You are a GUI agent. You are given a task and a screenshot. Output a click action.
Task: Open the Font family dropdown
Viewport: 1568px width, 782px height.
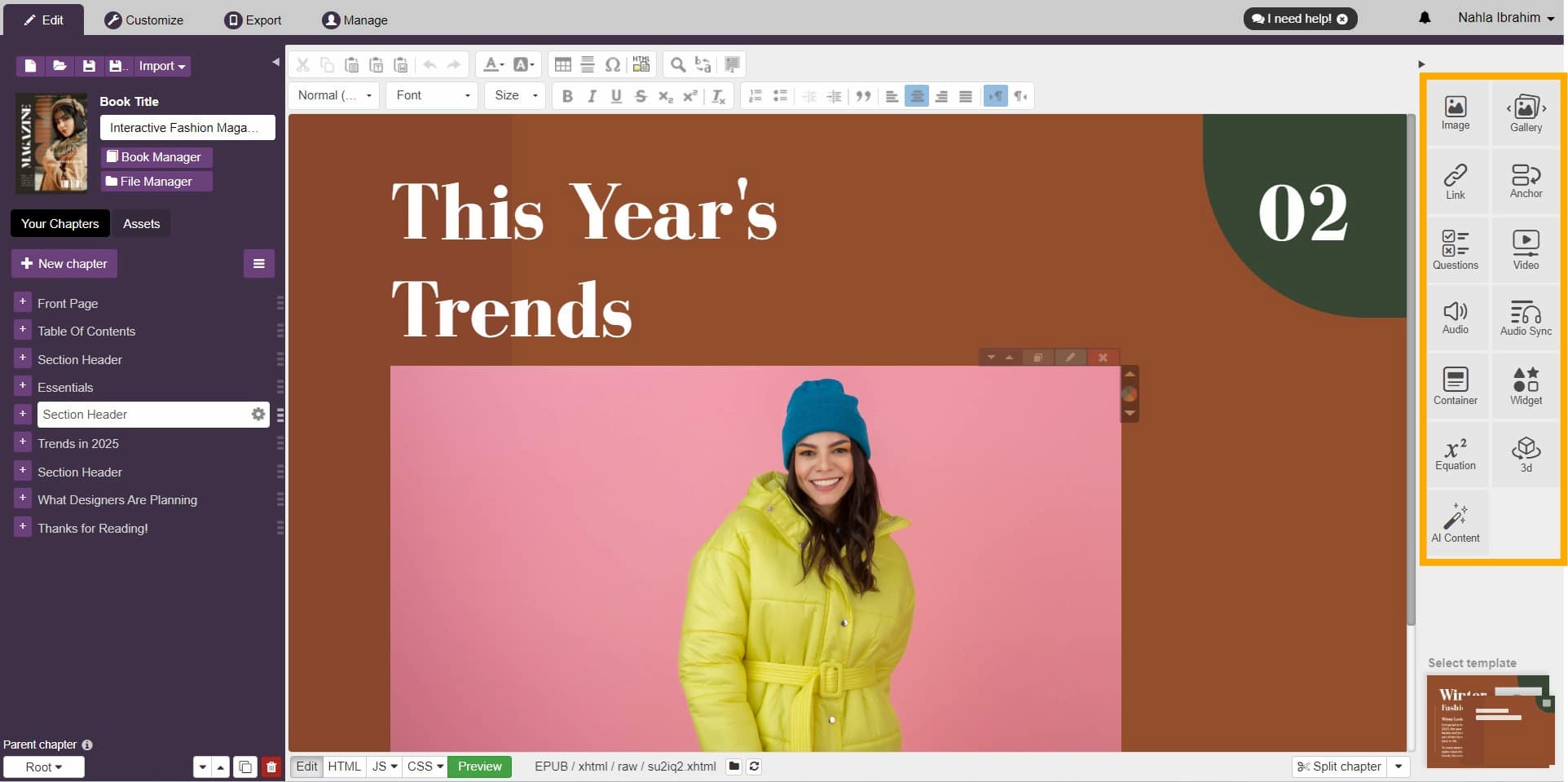point(431,95)
